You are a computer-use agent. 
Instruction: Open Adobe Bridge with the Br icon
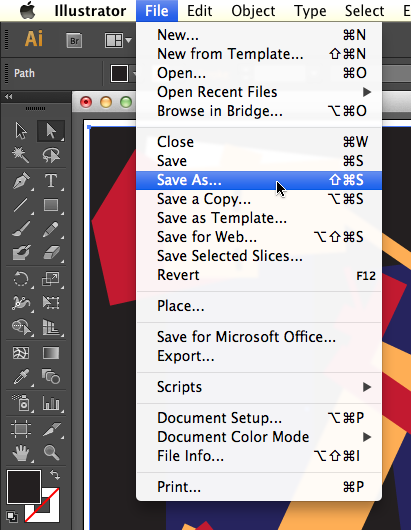[x=74, y=41]
